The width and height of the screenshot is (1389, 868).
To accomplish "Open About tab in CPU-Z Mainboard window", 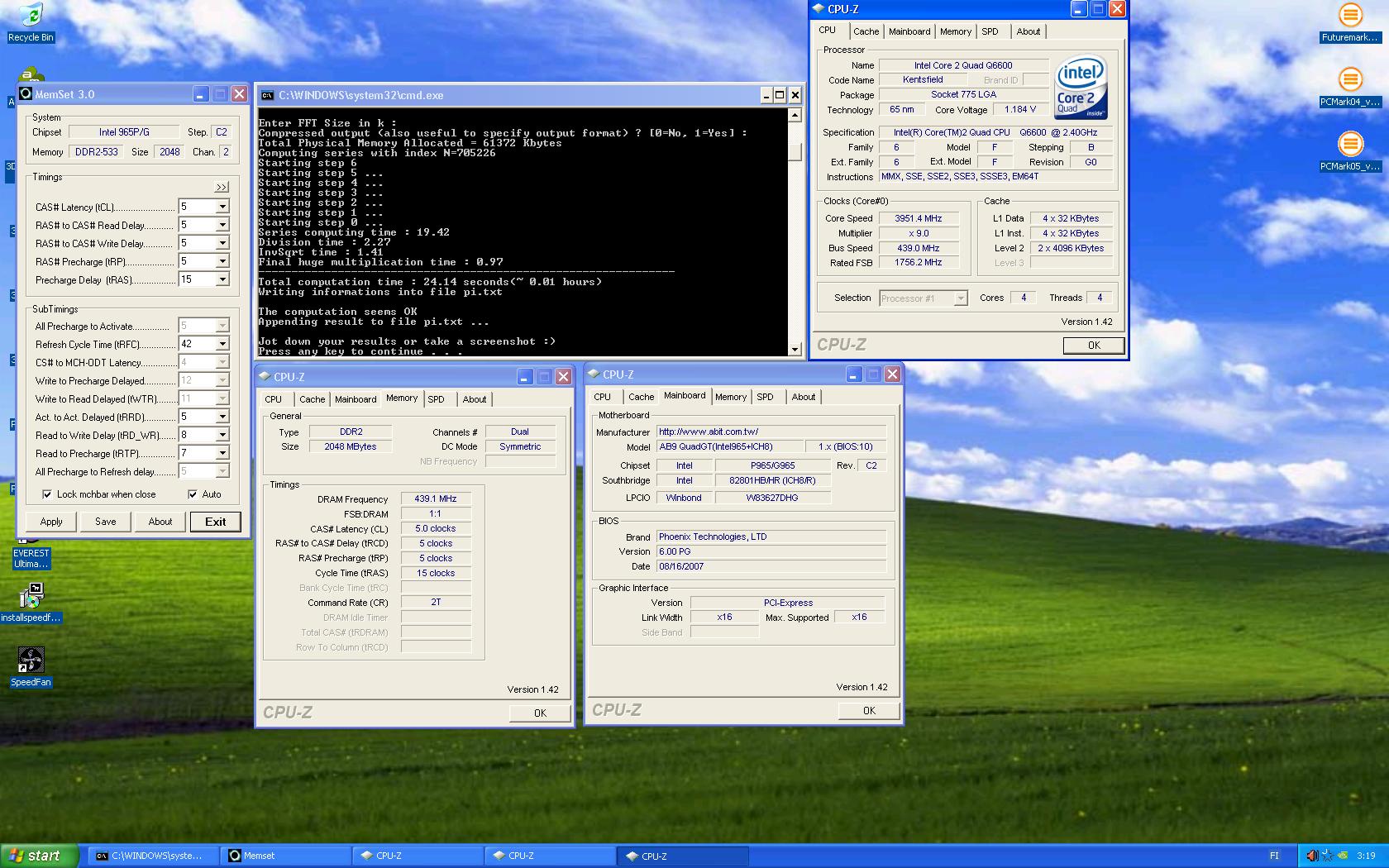I will [804, 397].
